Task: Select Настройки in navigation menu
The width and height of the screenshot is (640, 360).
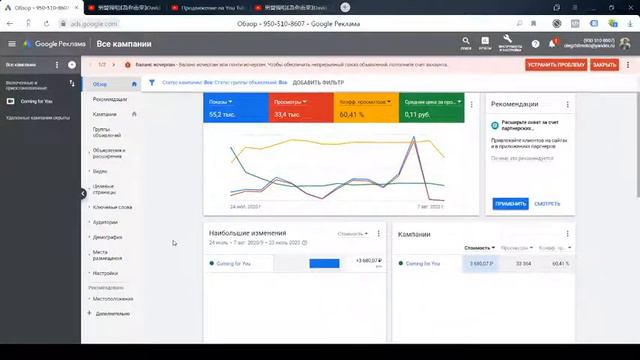Action: coord(105,273)
